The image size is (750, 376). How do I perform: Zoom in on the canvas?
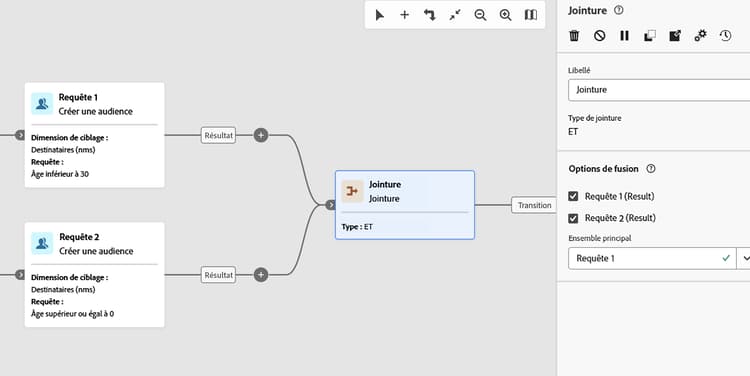[x=506, y=15]
